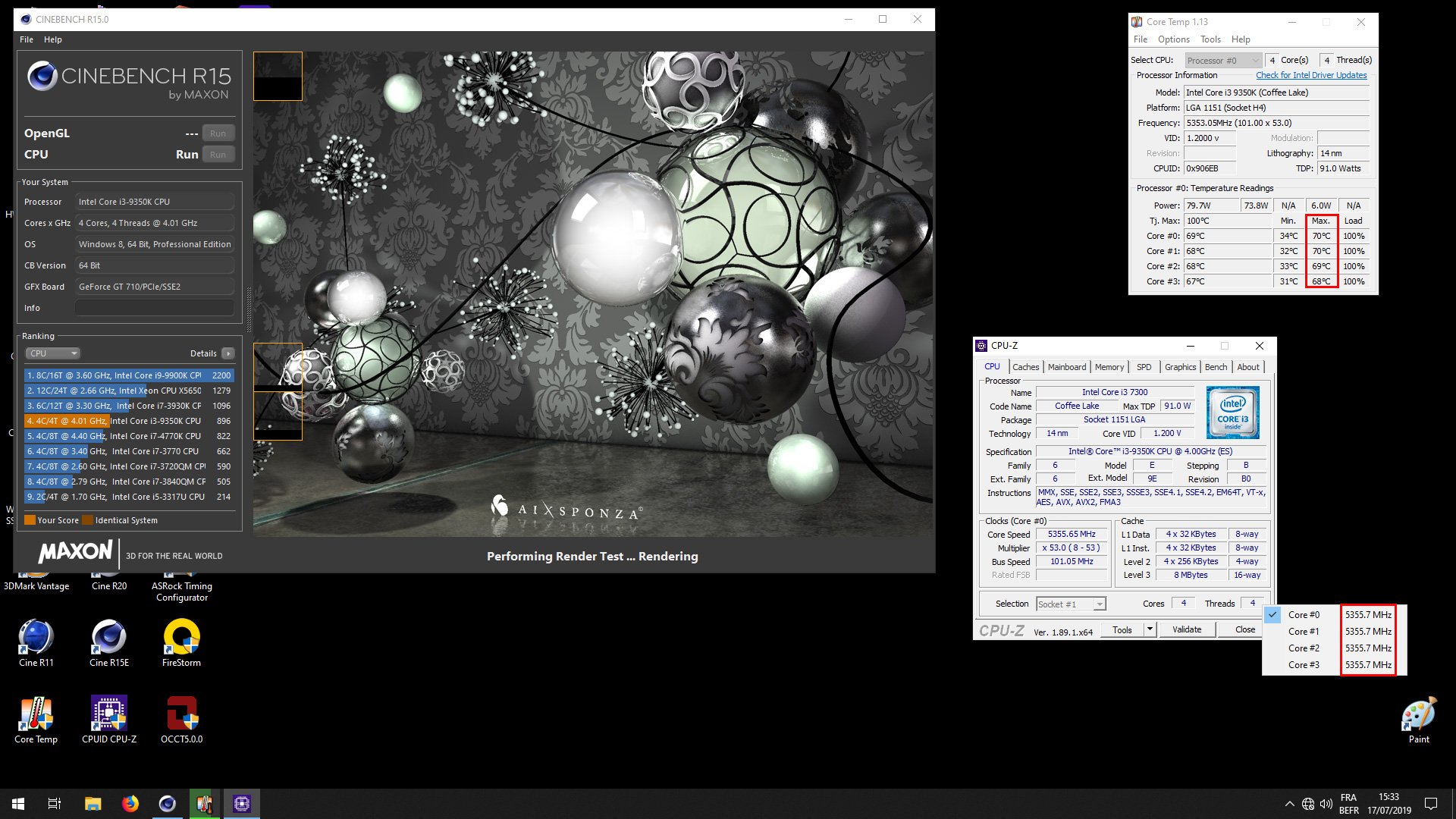Run the OpenGL benchmark

coord(218,133)
